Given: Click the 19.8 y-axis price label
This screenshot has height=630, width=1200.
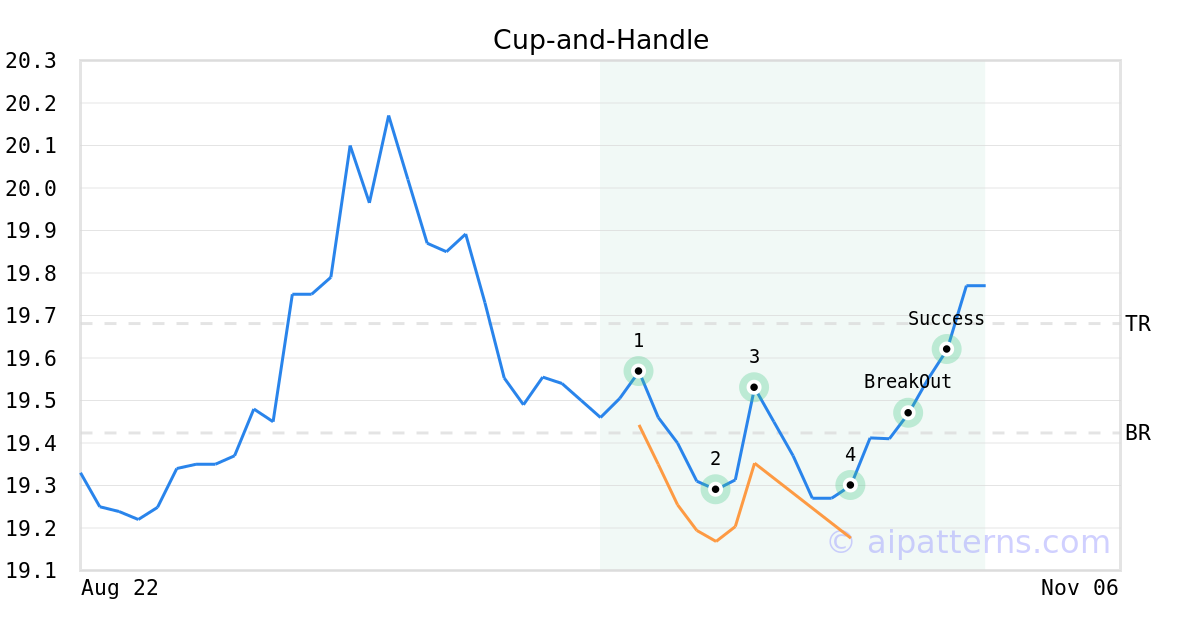Looking at the screenshot, I should pyautogui.click(x=31, y=273).
